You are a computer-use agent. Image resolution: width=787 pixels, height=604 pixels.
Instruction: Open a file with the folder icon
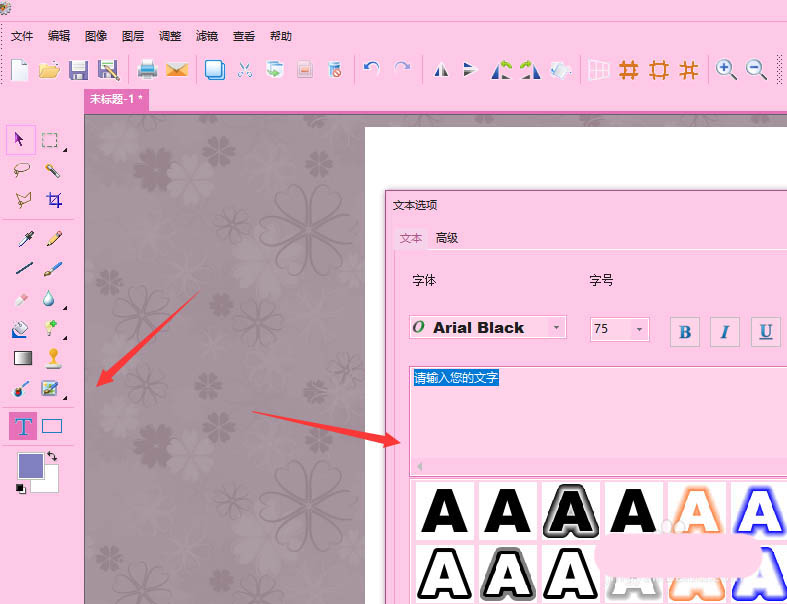49,69
